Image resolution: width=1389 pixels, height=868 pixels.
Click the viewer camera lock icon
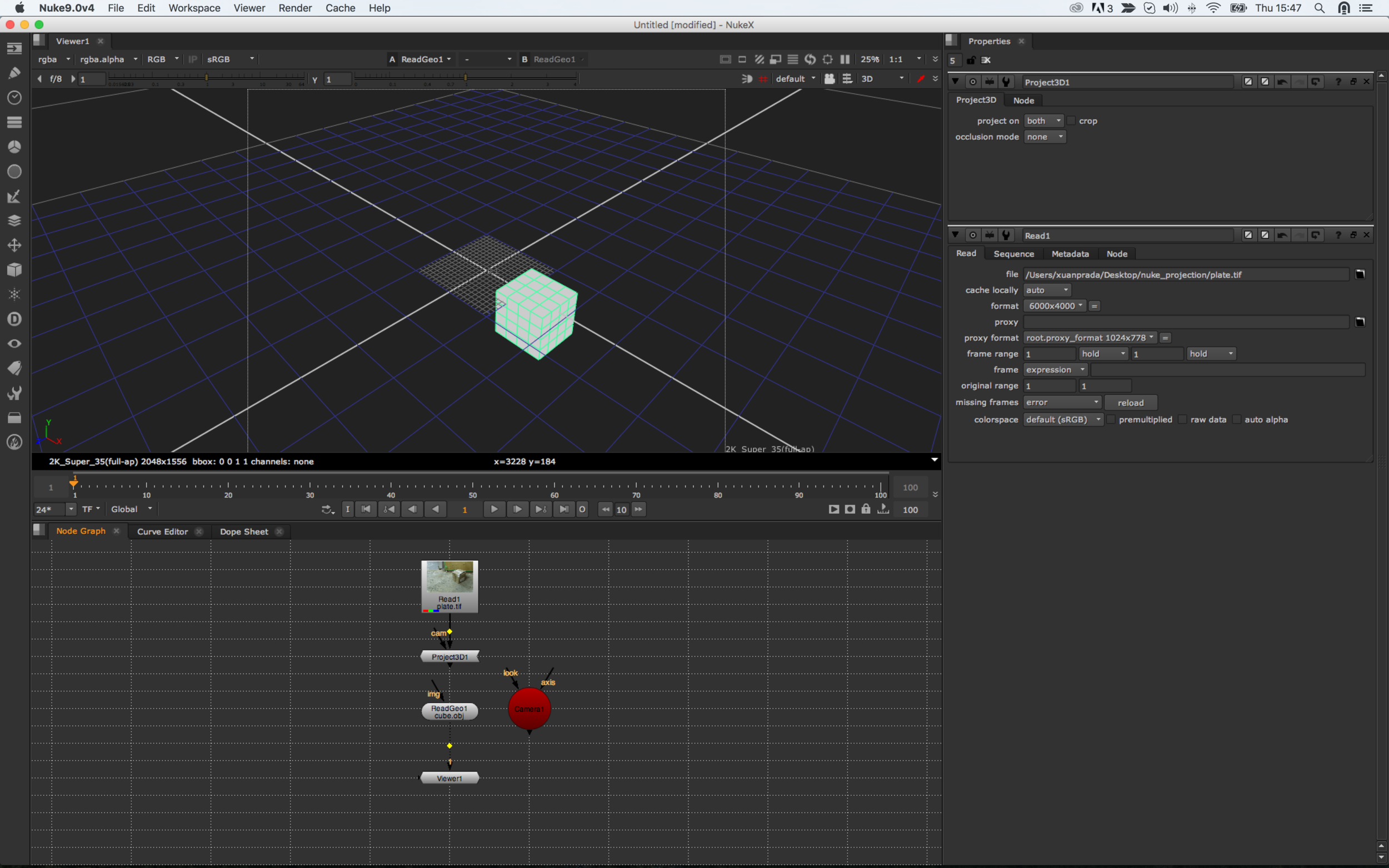point(830,79)
